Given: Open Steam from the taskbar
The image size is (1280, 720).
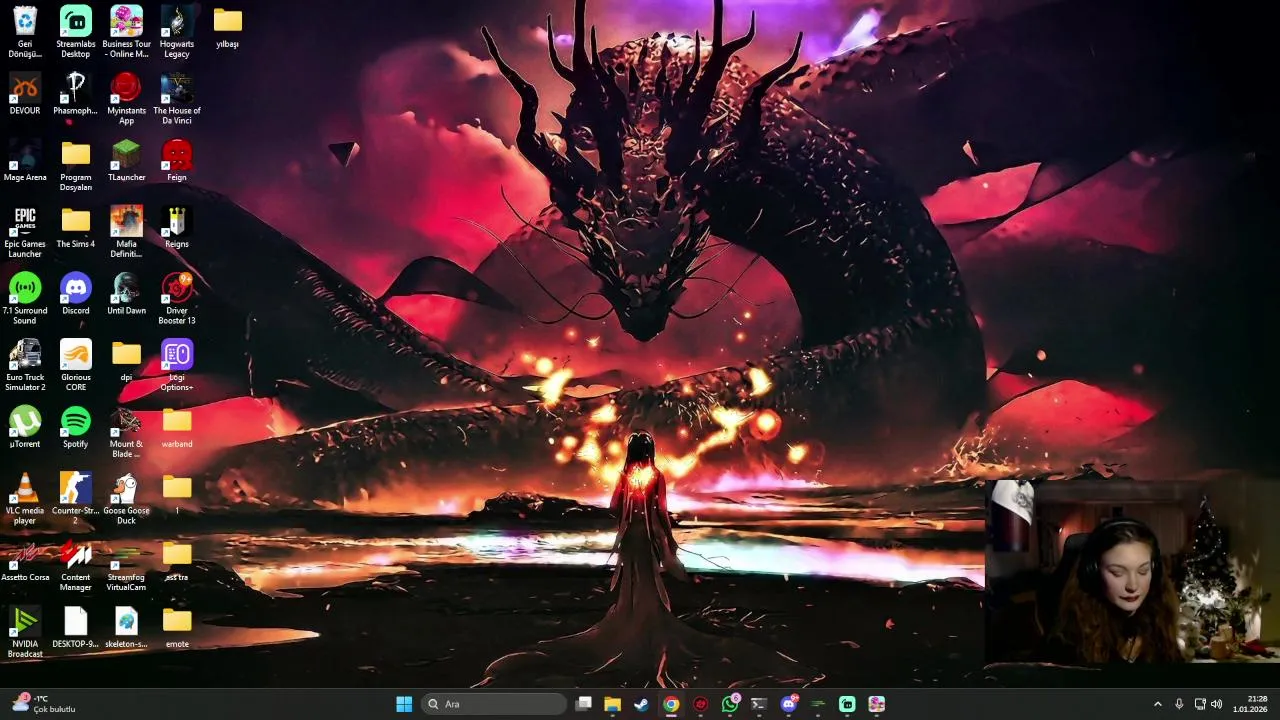Looking at the screenshot, I should point(642,704).
